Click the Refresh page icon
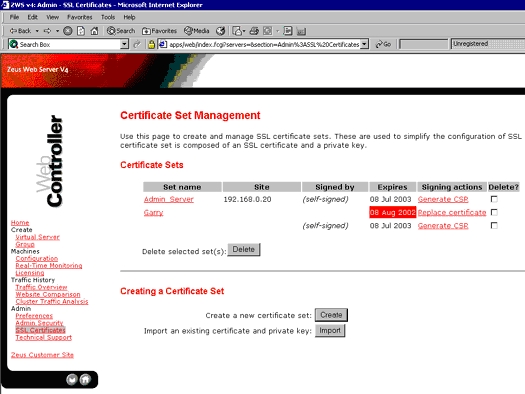 (x=81, y=31)
